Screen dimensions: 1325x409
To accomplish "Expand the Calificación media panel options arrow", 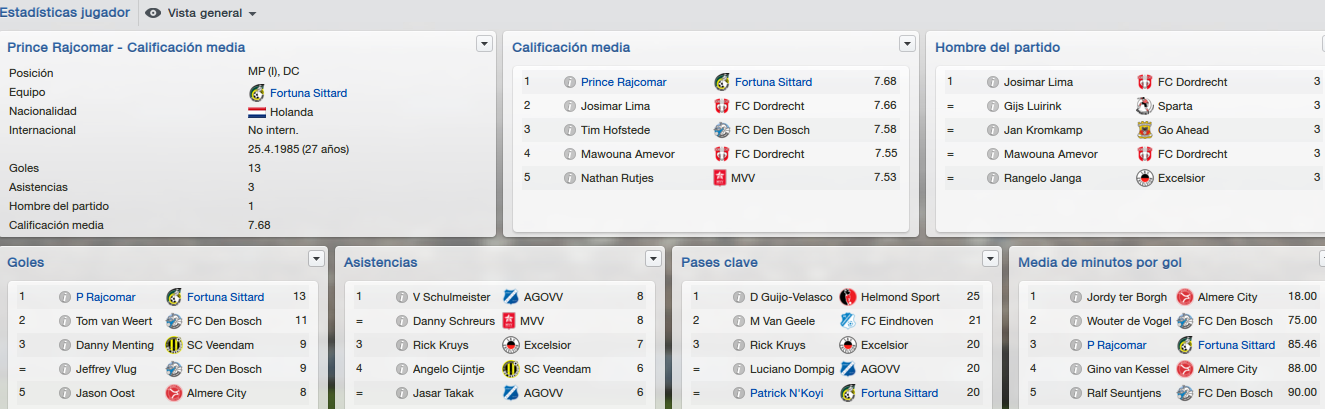I will click(x=907, y=43).
